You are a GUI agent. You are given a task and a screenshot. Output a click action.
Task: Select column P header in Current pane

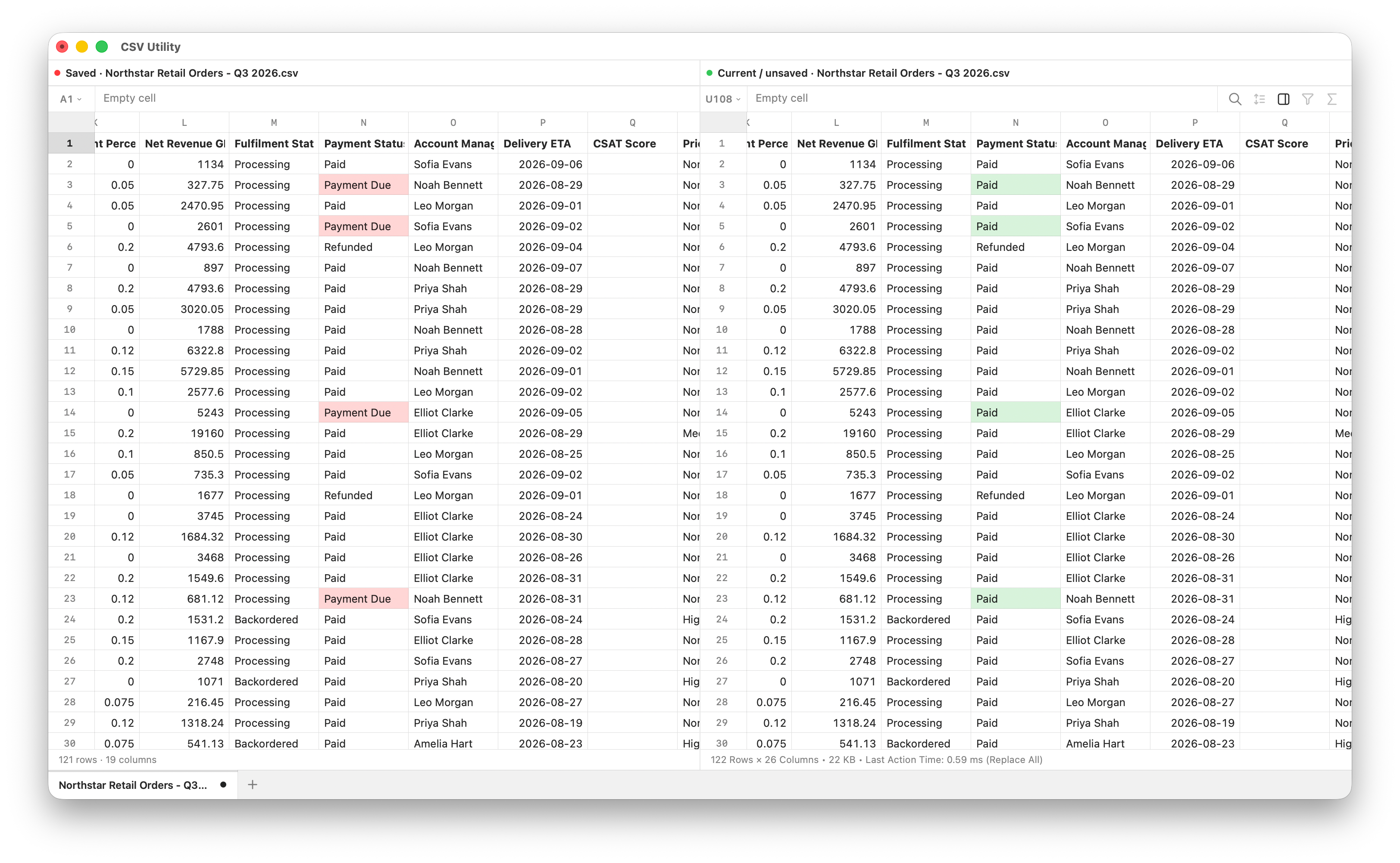(x=1194, y=123)
